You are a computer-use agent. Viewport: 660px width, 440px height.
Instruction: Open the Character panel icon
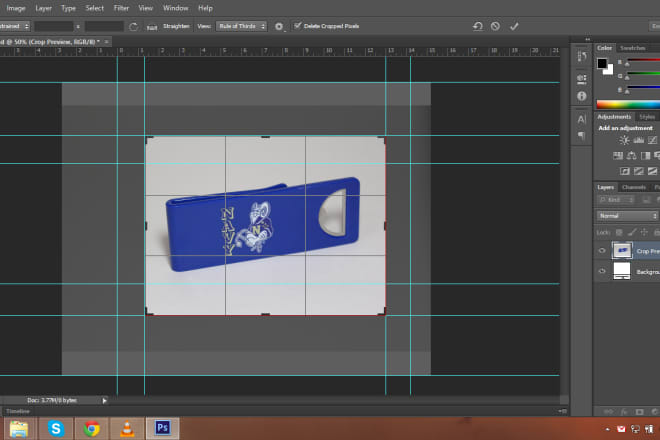point(581,120)
